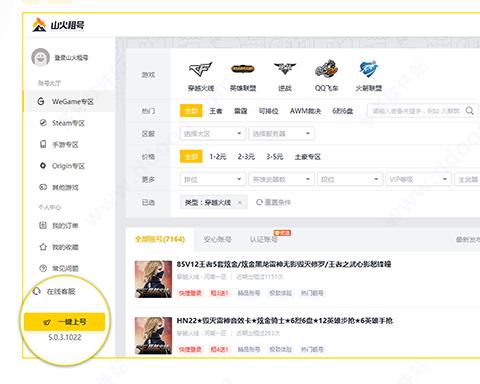This screenshot has width=480, height=384.
Task: Click the version number 5.0.3.1022
Action: coord(65,337)
